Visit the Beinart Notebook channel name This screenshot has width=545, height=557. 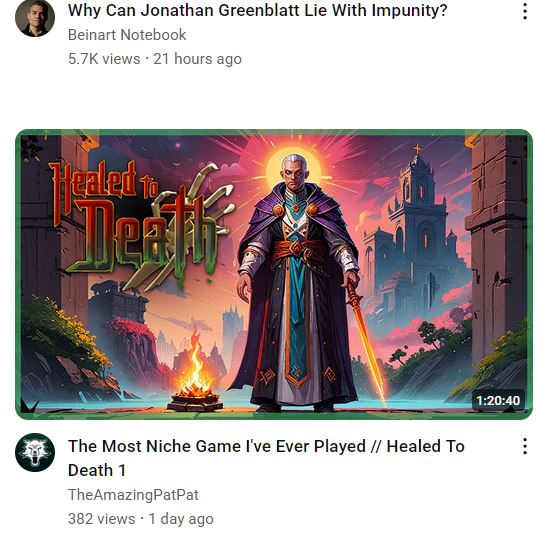127,35
